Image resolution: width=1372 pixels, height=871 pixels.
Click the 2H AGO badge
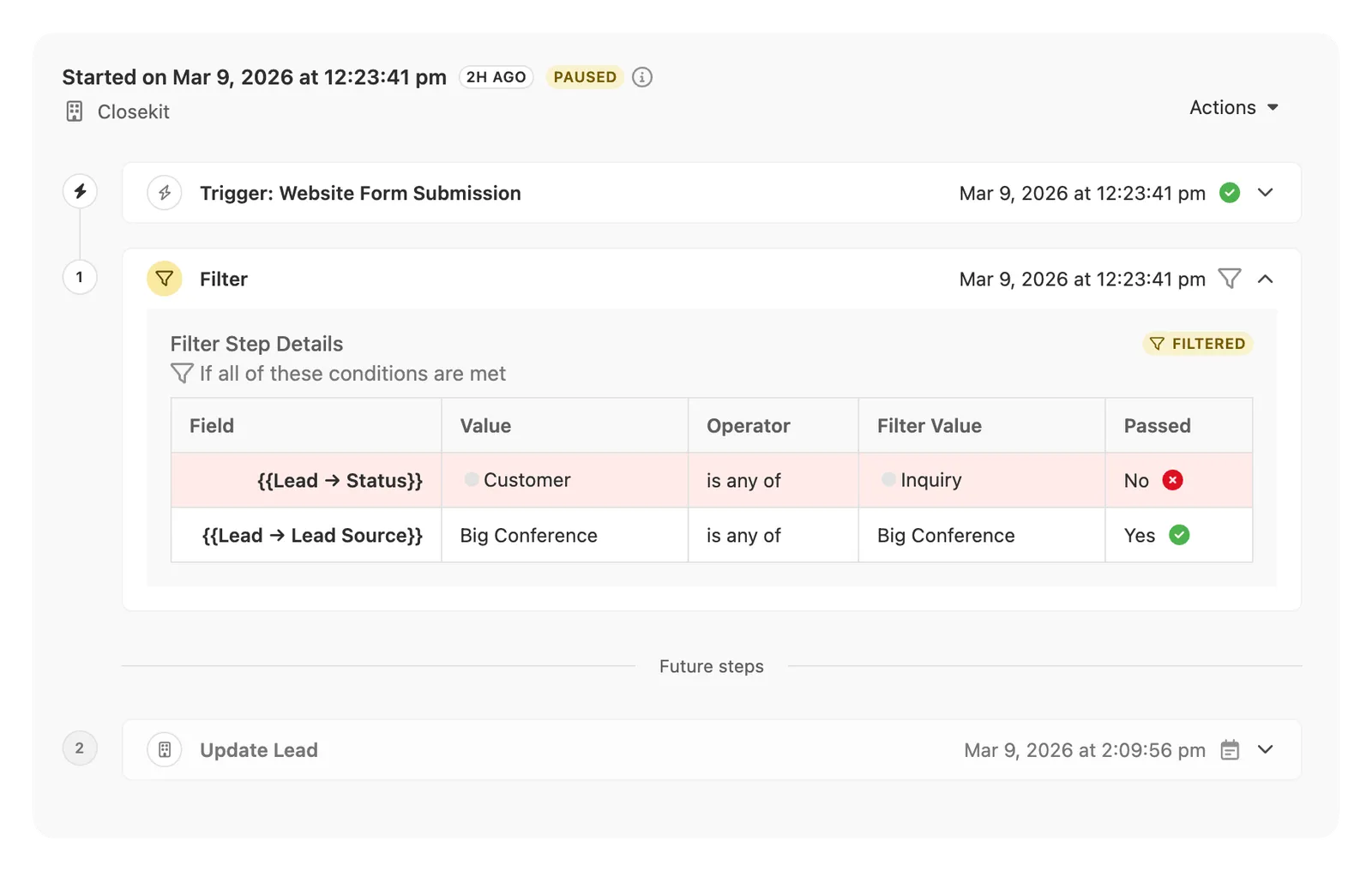(496, 77)
